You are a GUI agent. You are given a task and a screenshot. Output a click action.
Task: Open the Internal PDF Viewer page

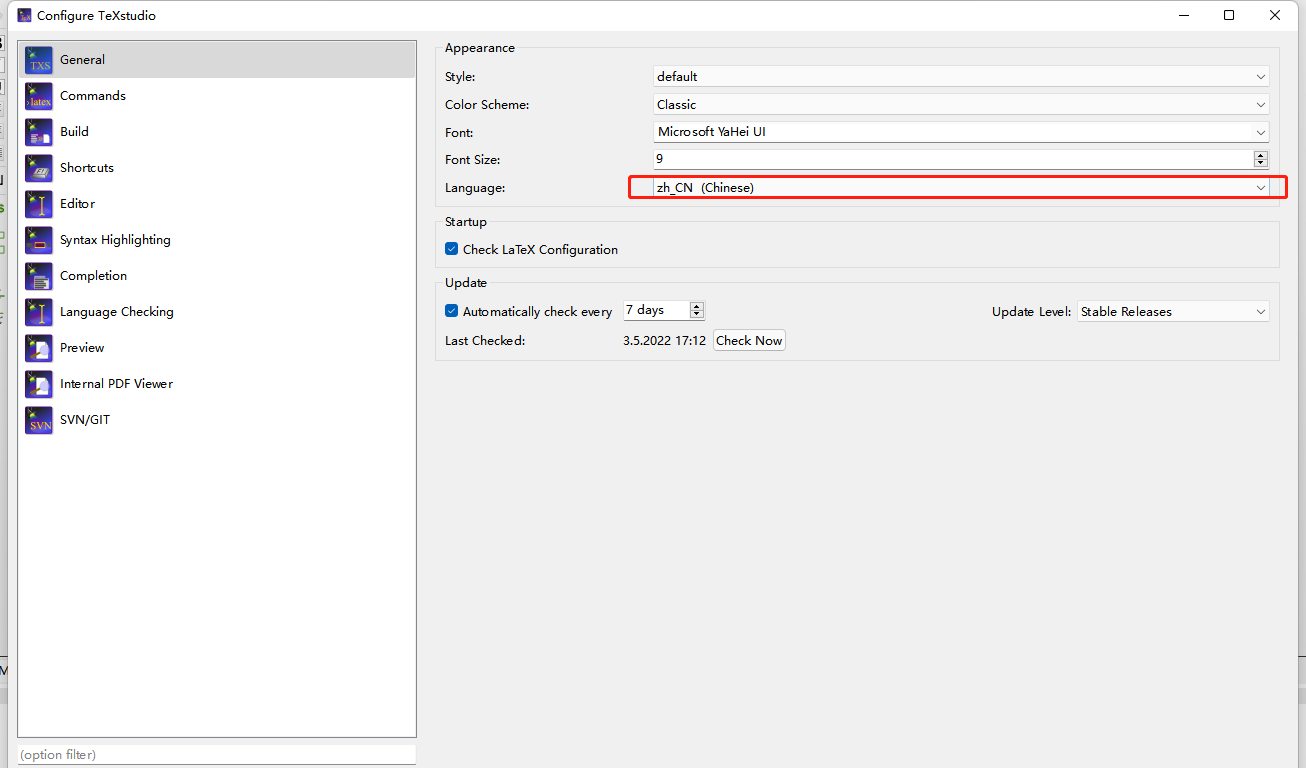point(217,384)
